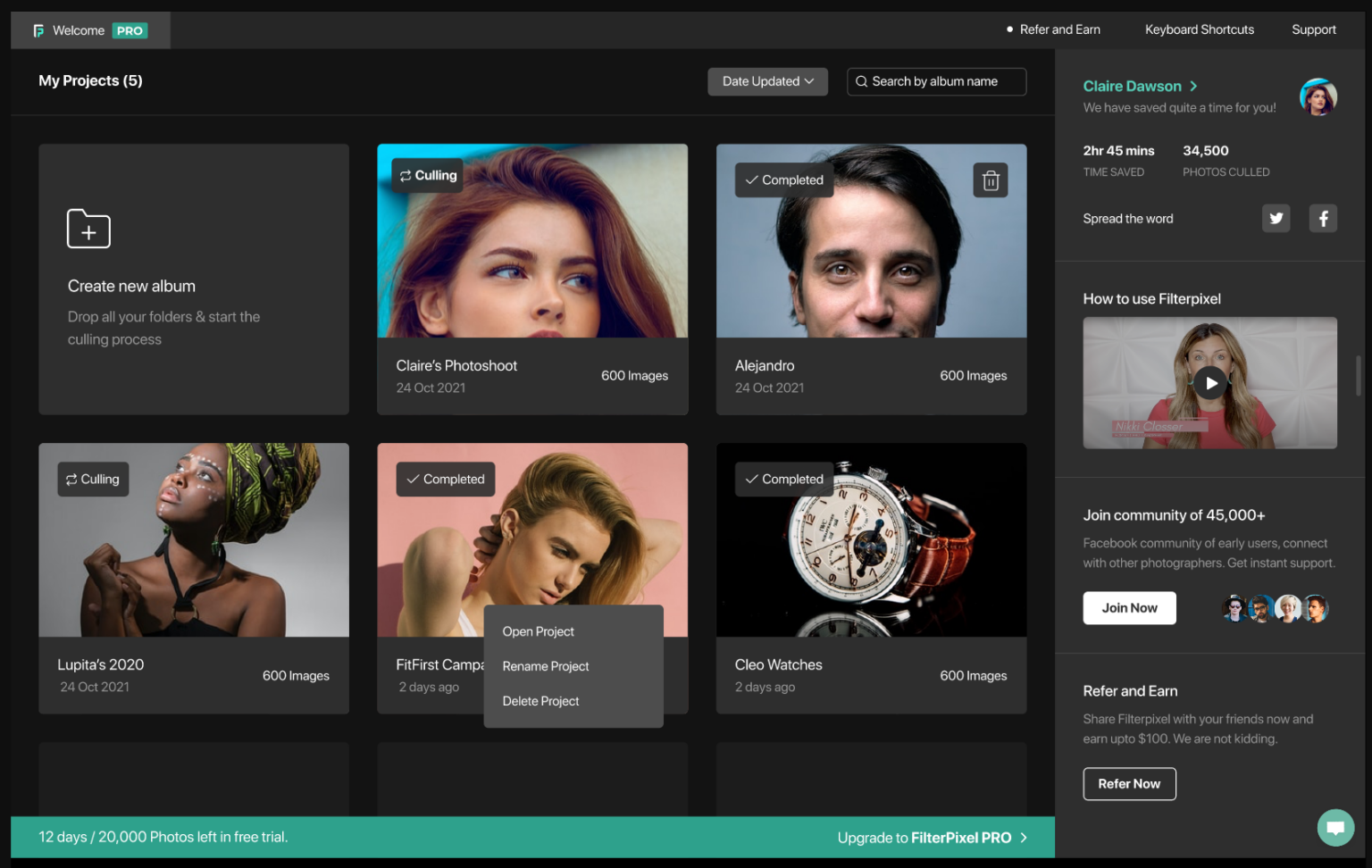Image resolution: width=1372 pixels, height=868 pixels.
Task: Click the Culling badge on Lupita's 2020 album
Action: pyautogui.click(x=93, y=479)
